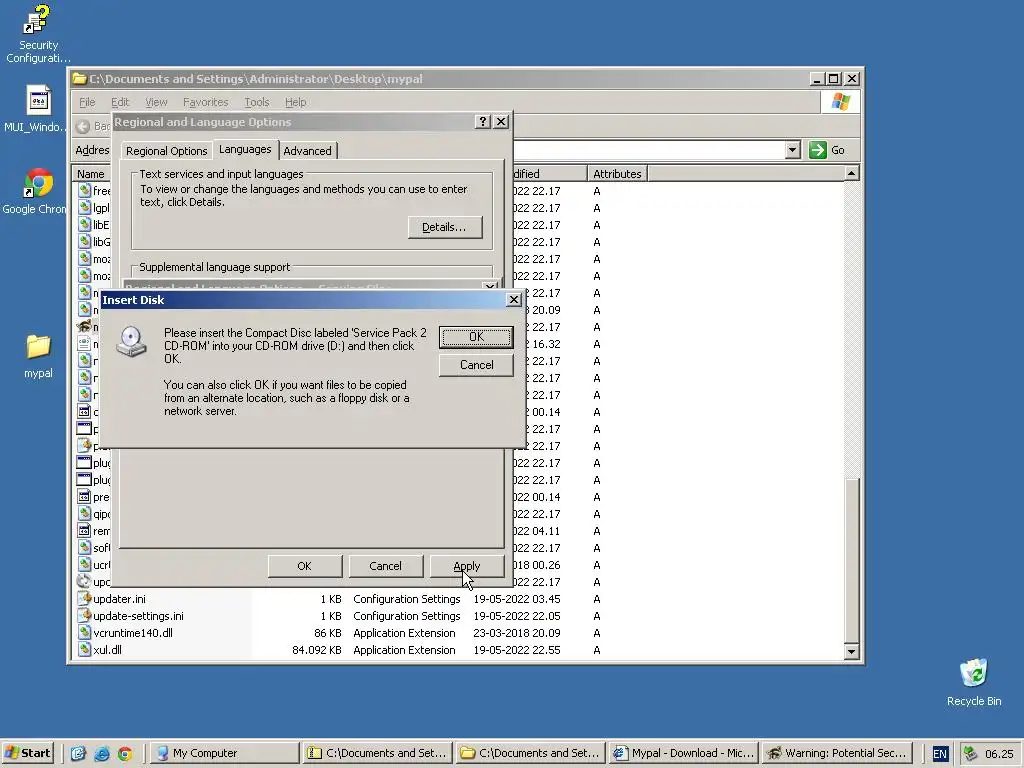The height and width of the screenshot is (768, 1024).
Task: Open the View menu in Explorer
Action: point(156,102)
